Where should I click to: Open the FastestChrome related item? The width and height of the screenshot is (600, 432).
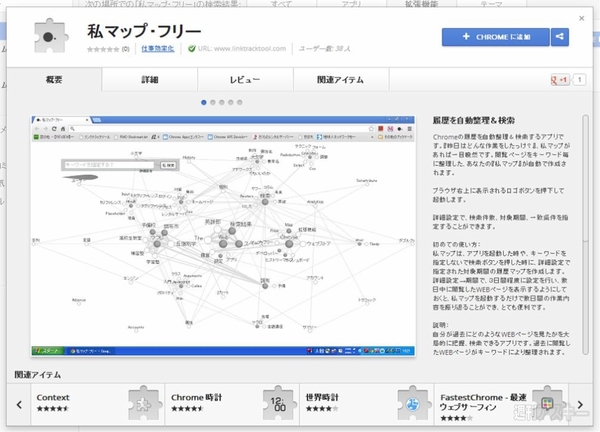502,404
